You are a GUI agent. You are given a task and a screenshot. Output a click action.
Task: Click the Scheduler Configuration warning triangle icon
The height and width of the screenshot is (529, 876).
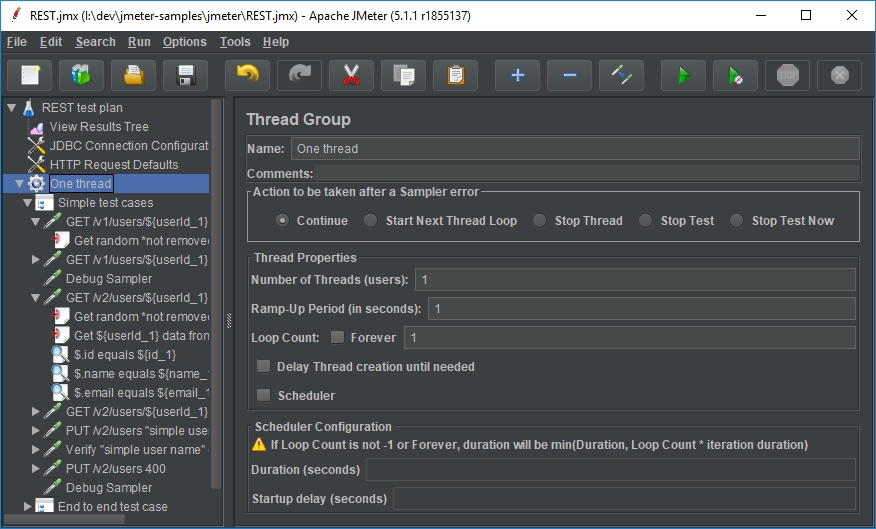(259, 445)
